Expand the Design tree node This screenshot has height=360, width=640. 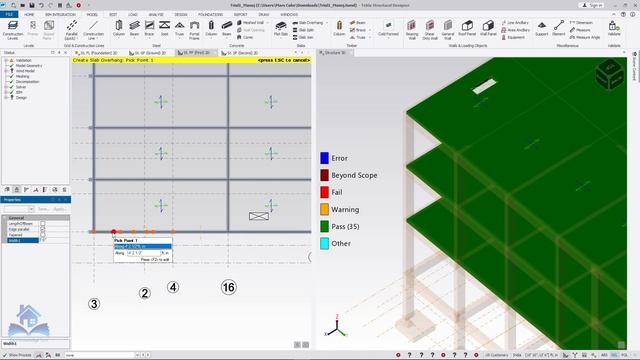coord(6,98)
